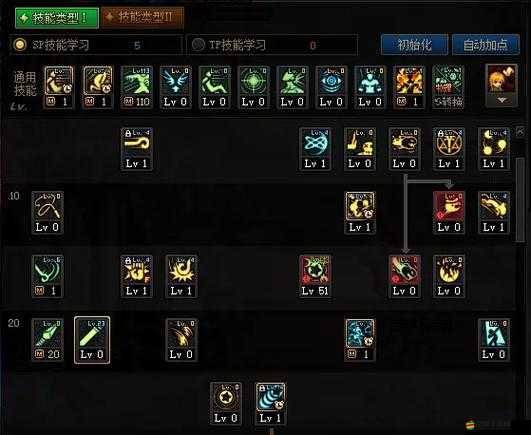Click the 初始化 reset button
This screenshot has width=531, height=435.
pos(415,44)
